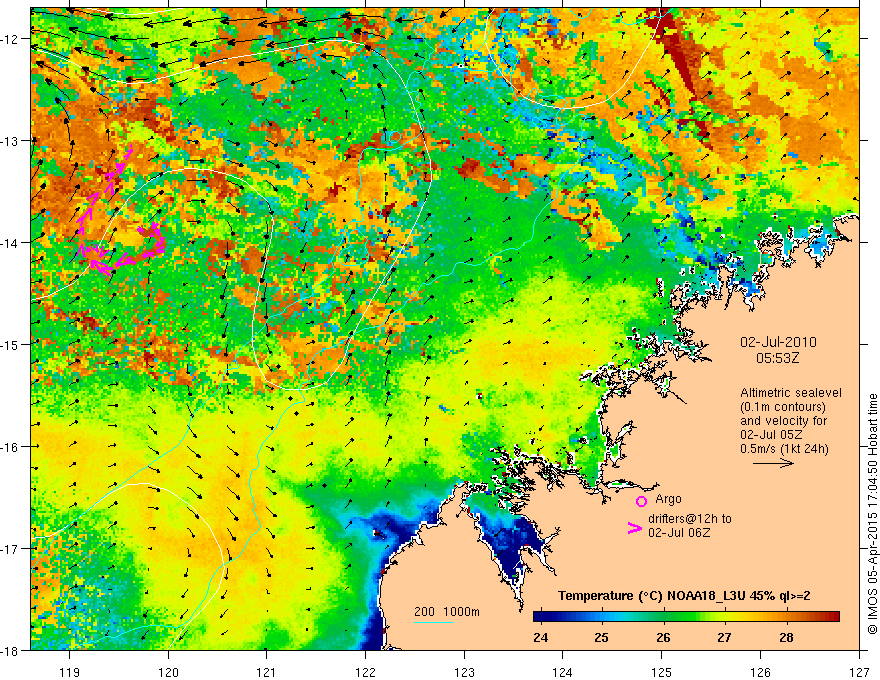Click the 'Temperature (°C) NOAA18_L3U 45% ql>=2' title
This screenshot has height=680, width=880.
point(684,596)
